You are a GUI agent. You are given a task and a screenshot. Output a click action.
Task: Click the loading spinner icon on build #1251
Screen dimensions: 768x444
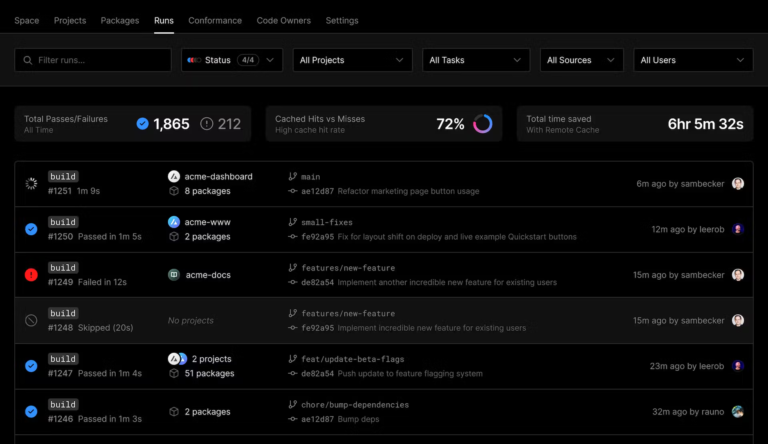(x=30, y=184)
